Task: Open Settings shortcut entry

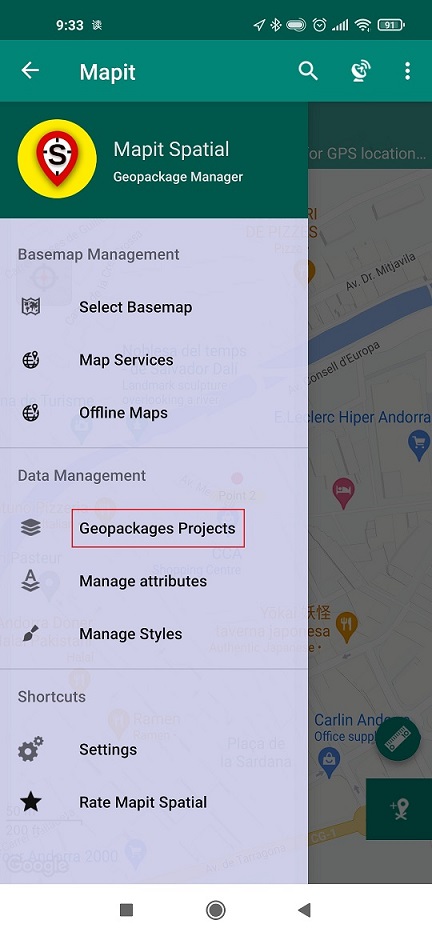Action: coord(154,750)
